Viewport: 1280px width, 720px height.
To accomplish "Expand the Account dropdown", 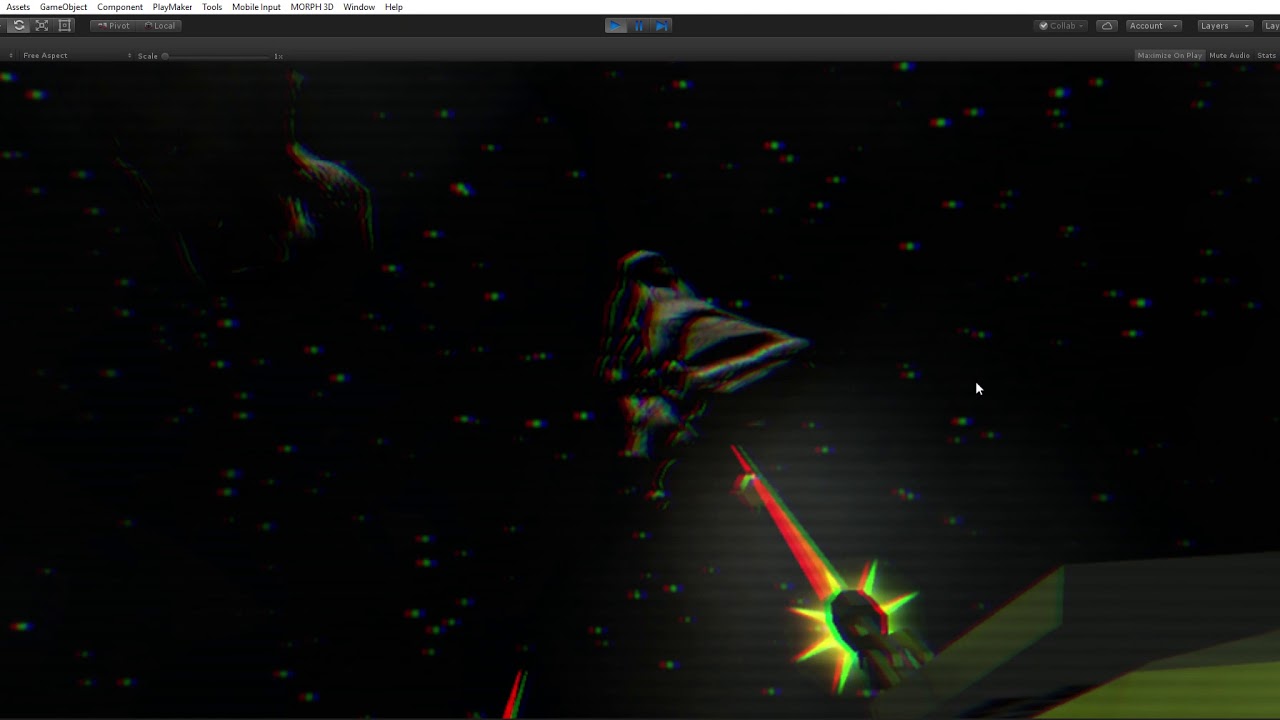I will (x=1153, y=26).
